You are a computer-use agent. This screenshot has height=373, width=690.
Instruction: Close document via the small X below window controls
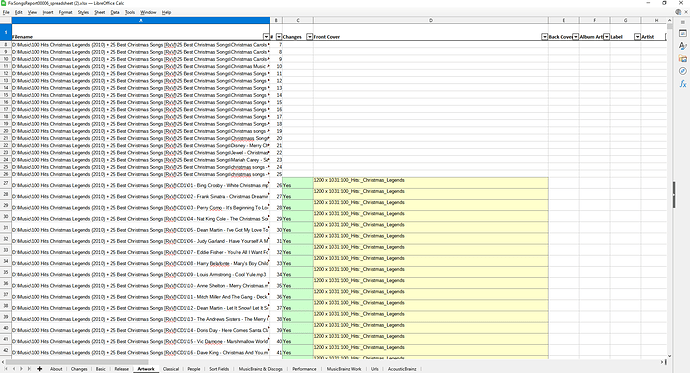point(686,12)
